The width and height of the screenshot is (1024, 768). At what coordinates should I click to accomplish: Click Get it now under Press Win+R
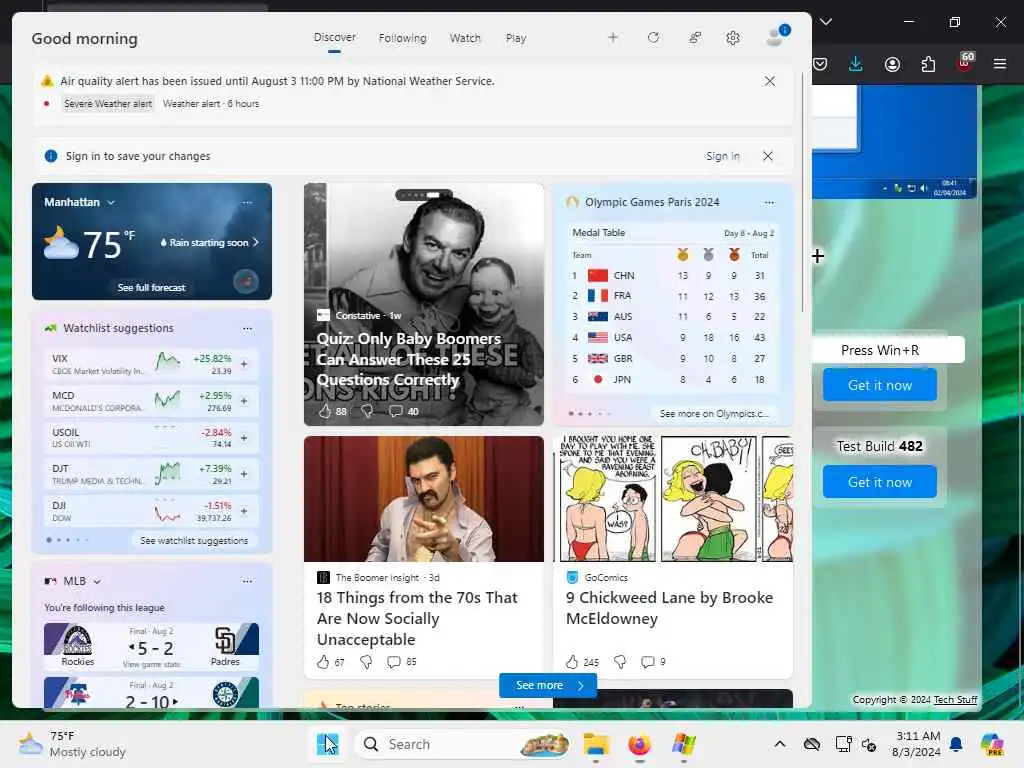tap(880, 385)
